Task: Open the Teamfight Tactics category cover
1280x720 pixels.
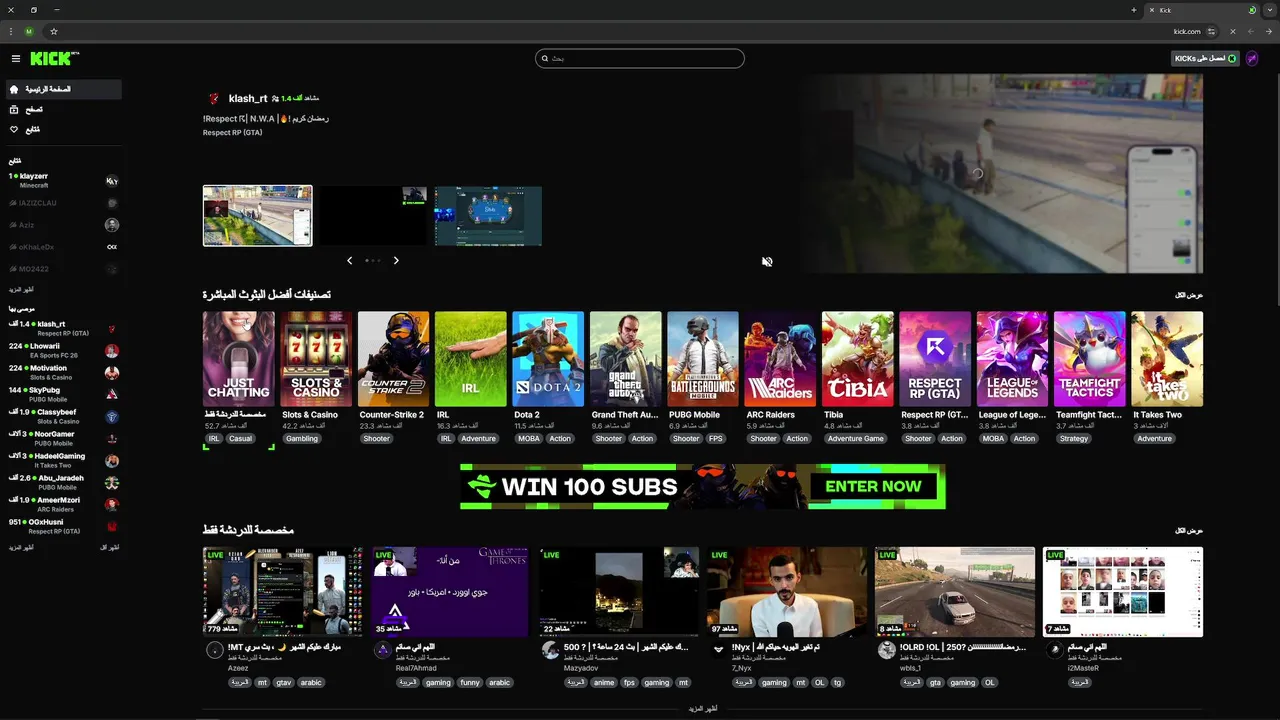Action: (x=1089, y=359)
